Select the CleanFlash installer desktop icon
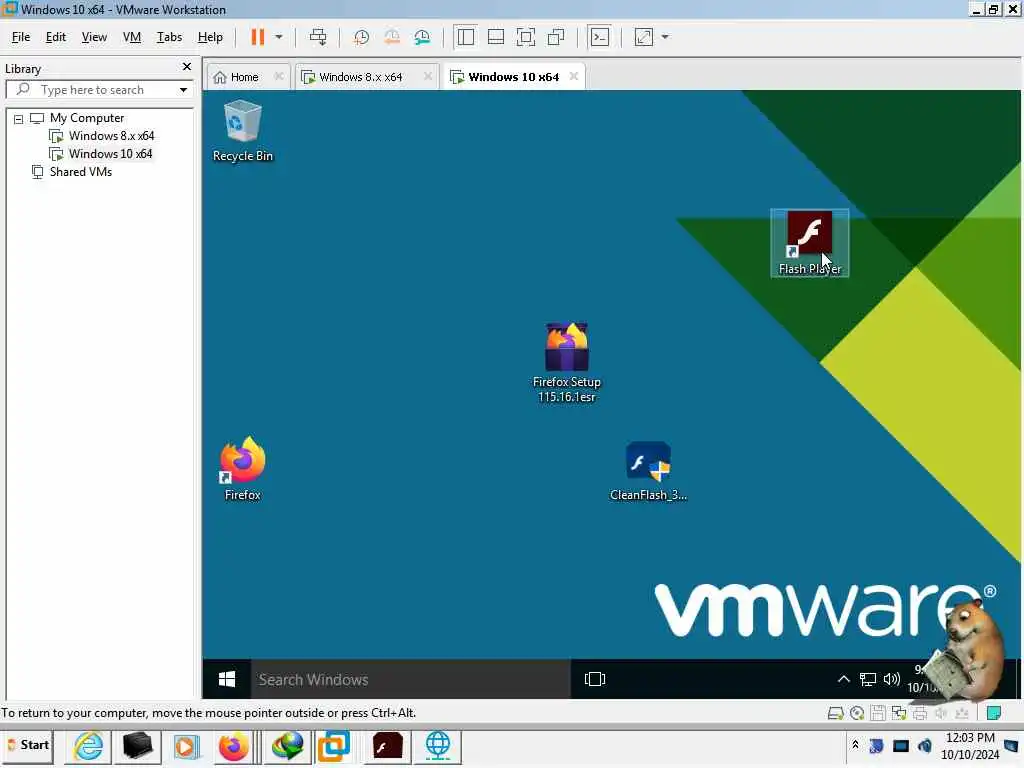Image resolution: width=1024 pixels, height=768 pixels. (x=648, y=472)
